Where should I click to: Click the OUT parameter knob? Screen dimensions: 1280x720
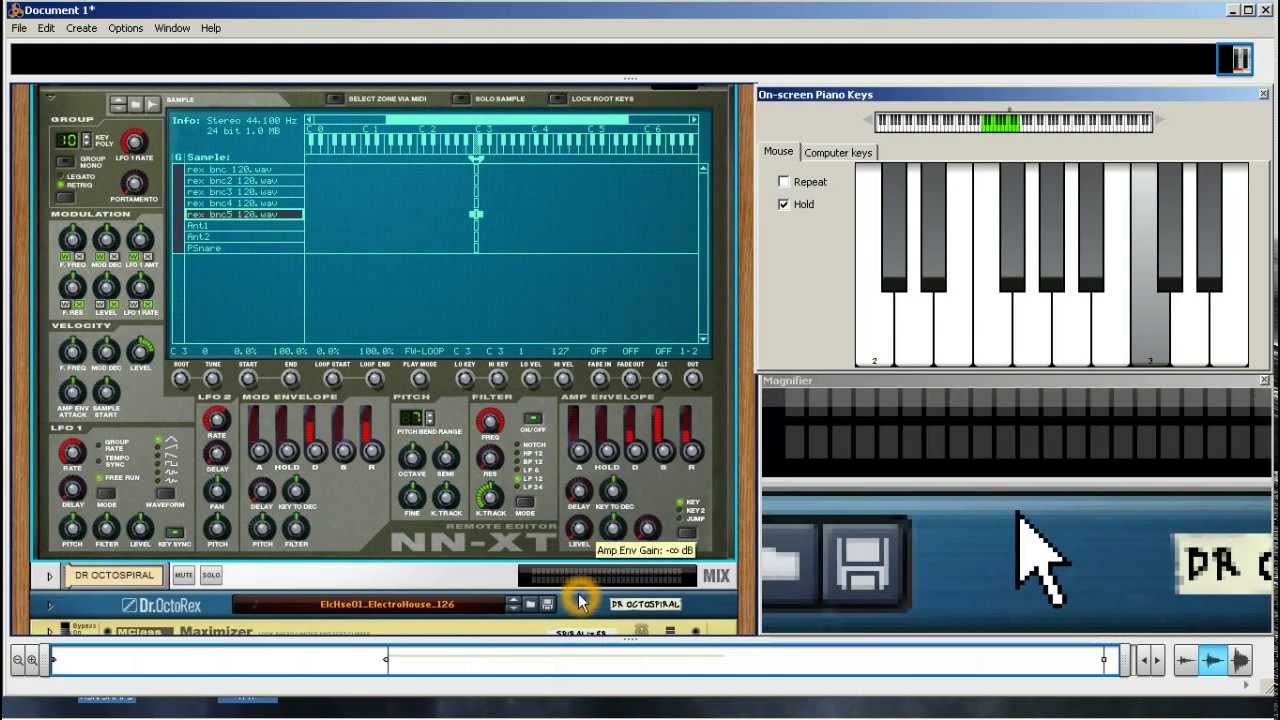pyautogui.click(x=692, y=378)
